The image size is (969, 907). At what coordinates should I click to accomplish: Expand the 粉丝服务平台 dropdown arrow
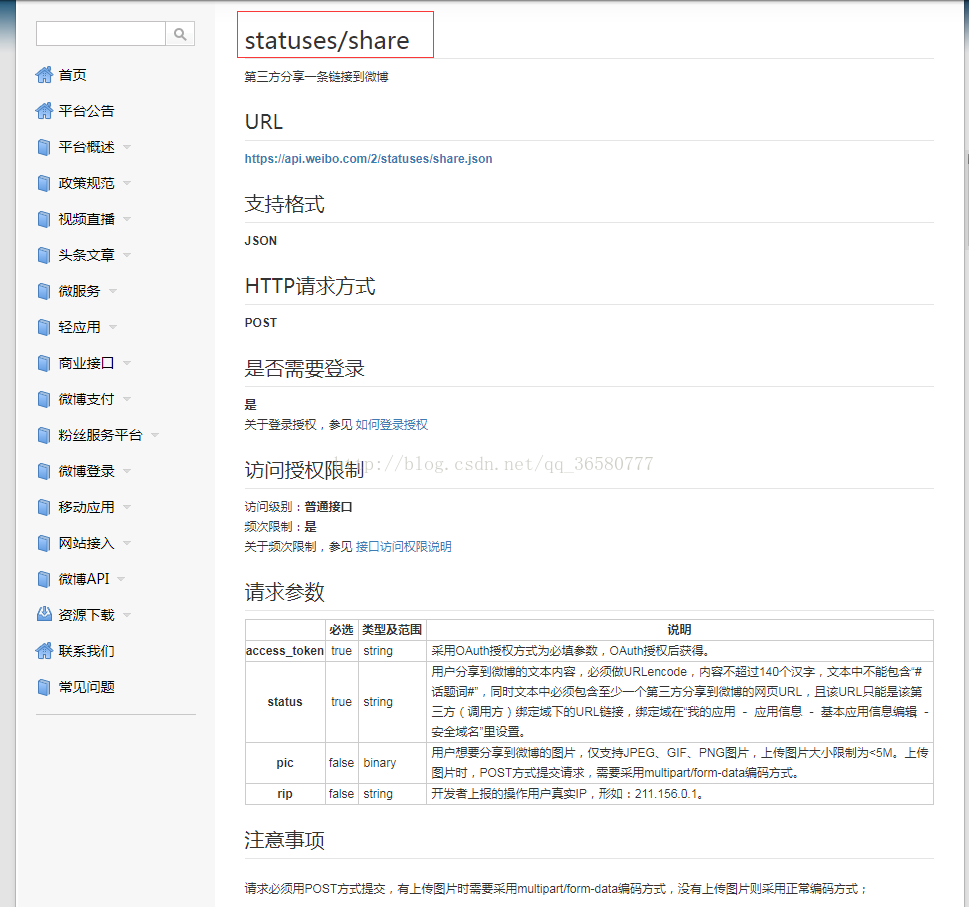pyautogui.click(x=154, y=435)
